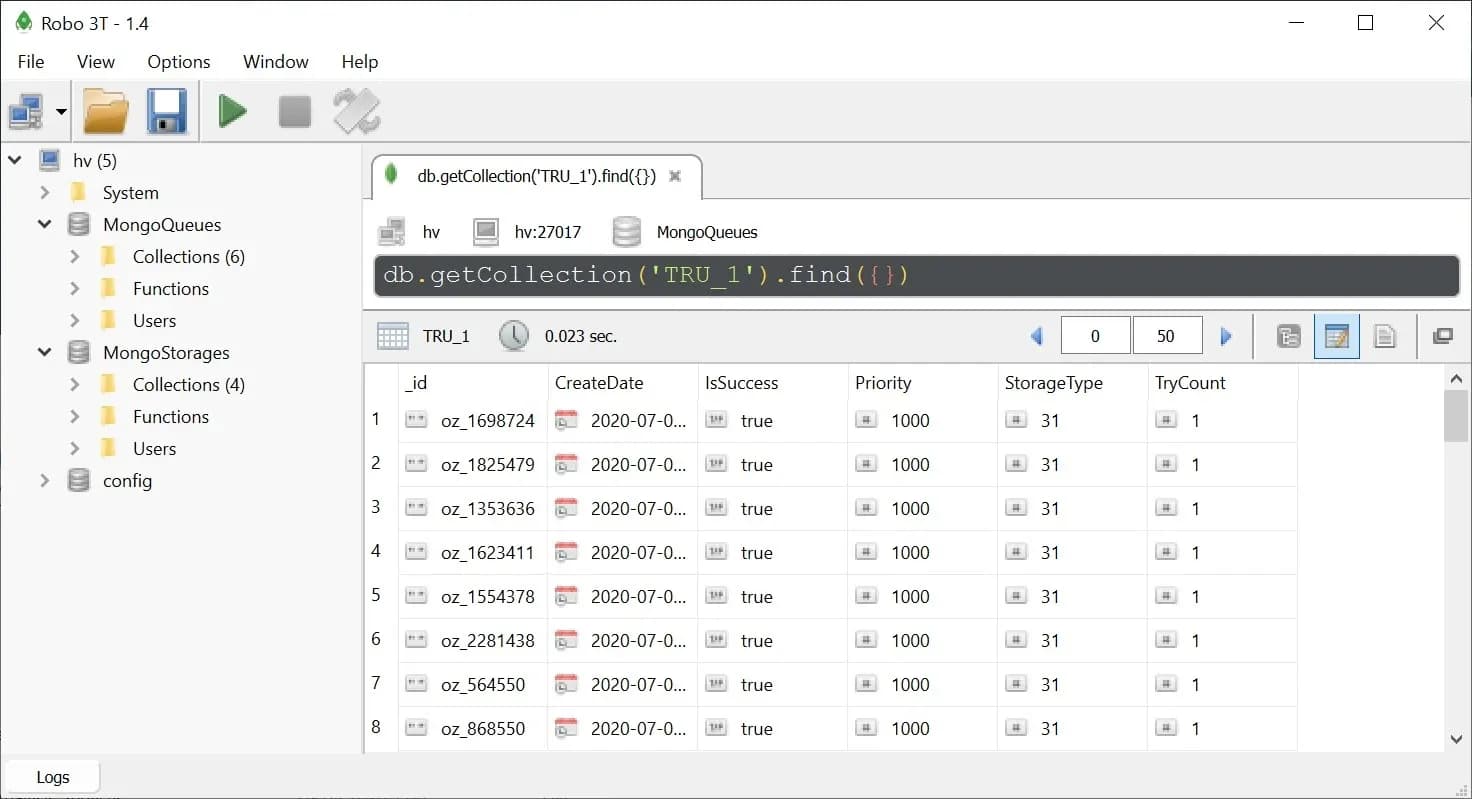Viewport: 1472px width, 799px height.
Task: Select the cell oz_1825479
Action: click(x=472, y=465)
